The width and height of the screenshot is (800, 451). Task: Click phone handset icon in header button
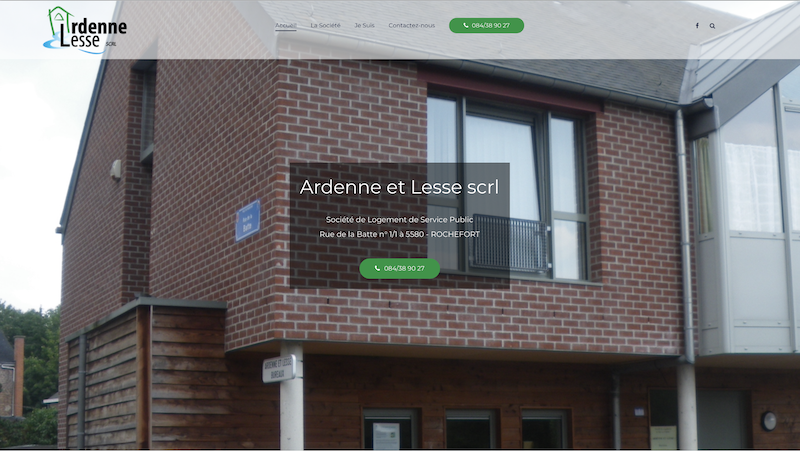pos(466,26)
